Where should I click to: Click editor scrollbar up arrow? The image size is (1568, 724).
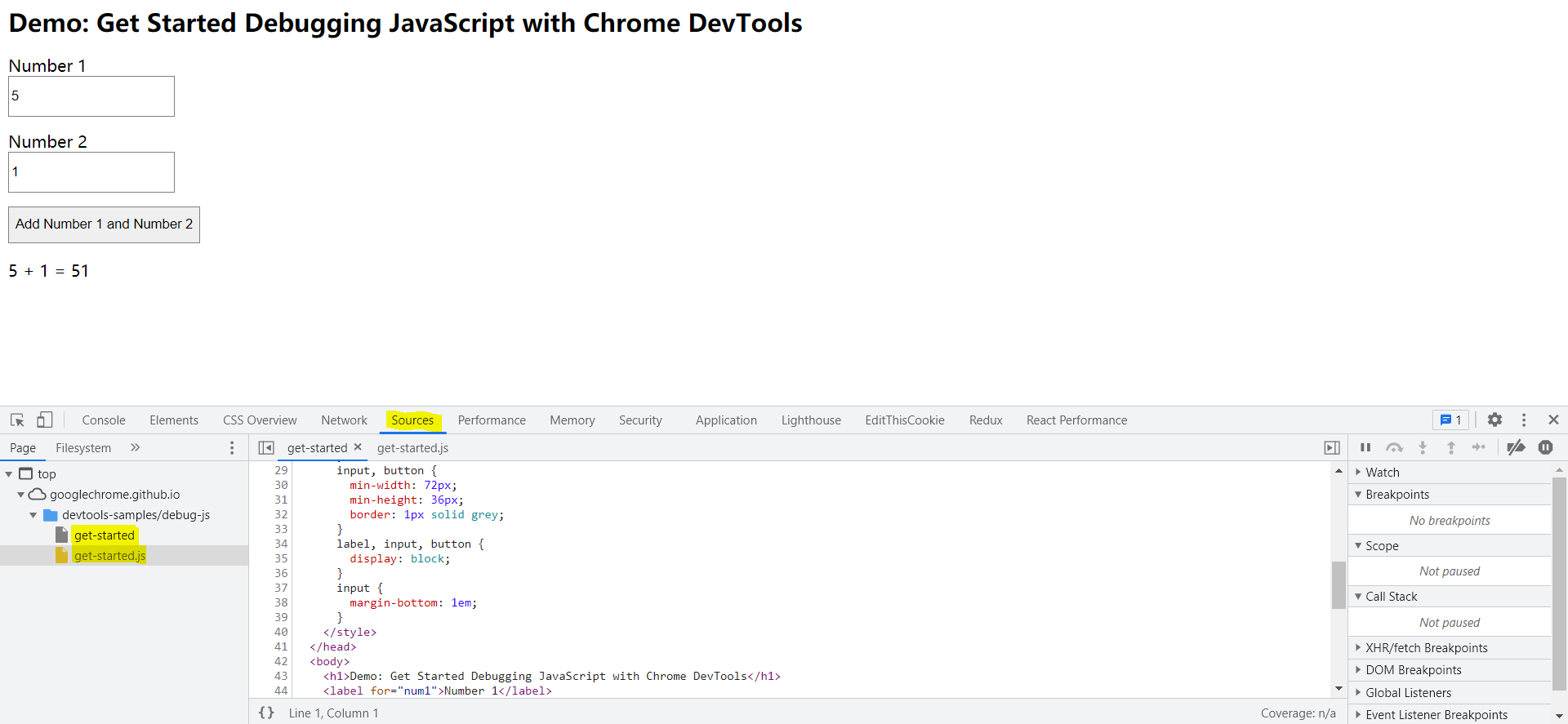point(1339,471)
